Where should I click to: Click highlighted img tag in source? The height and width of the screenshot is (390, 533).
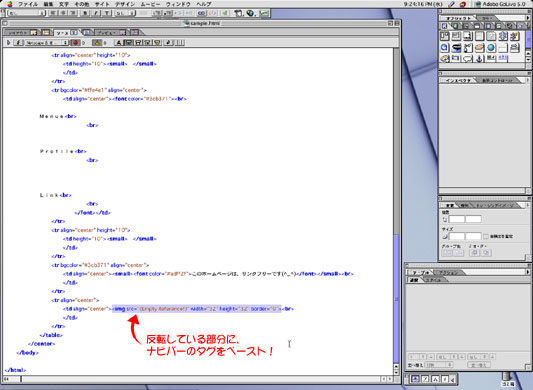coord(197,309)
